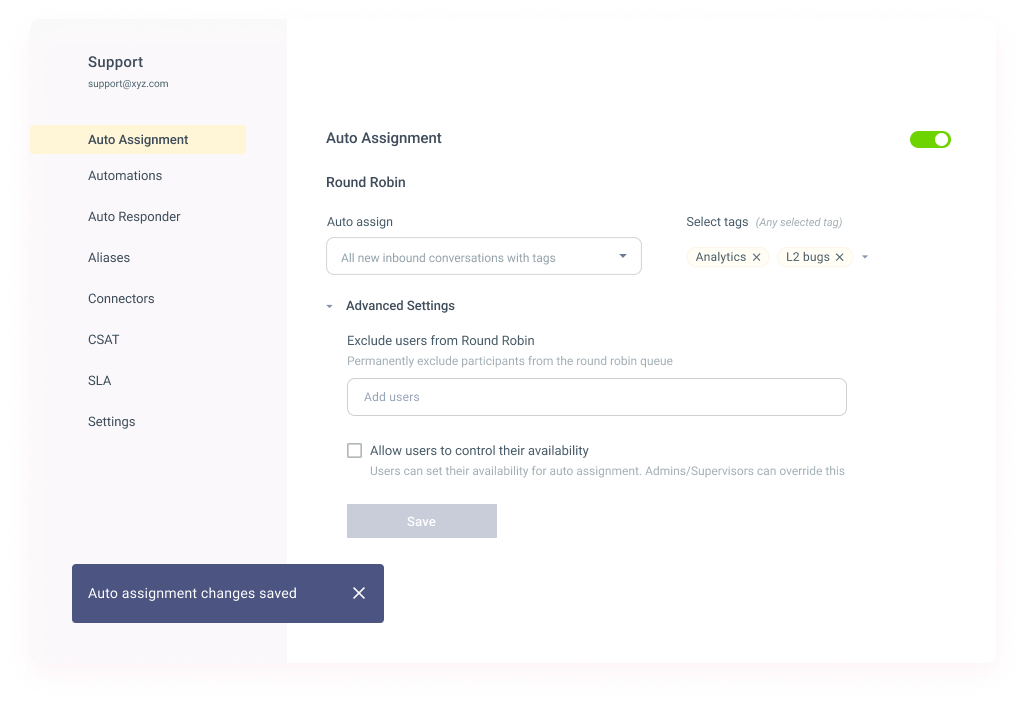Select Aliases in the sidebar
The height and width of the screenshot is (705, 1026).
pyautogui.click(x=109, y=258)
